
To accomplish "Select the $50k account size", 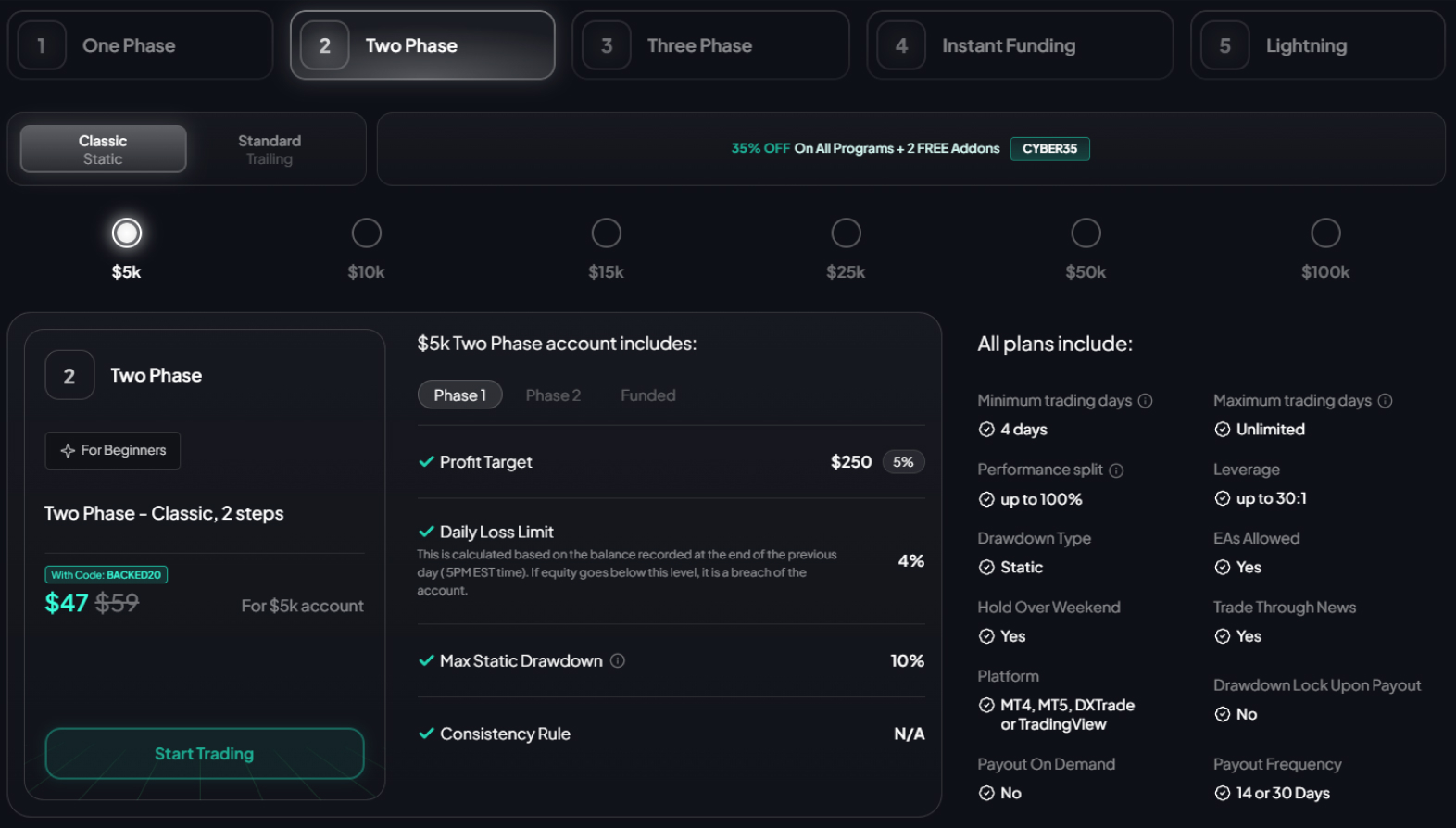I will (1086, 233).
